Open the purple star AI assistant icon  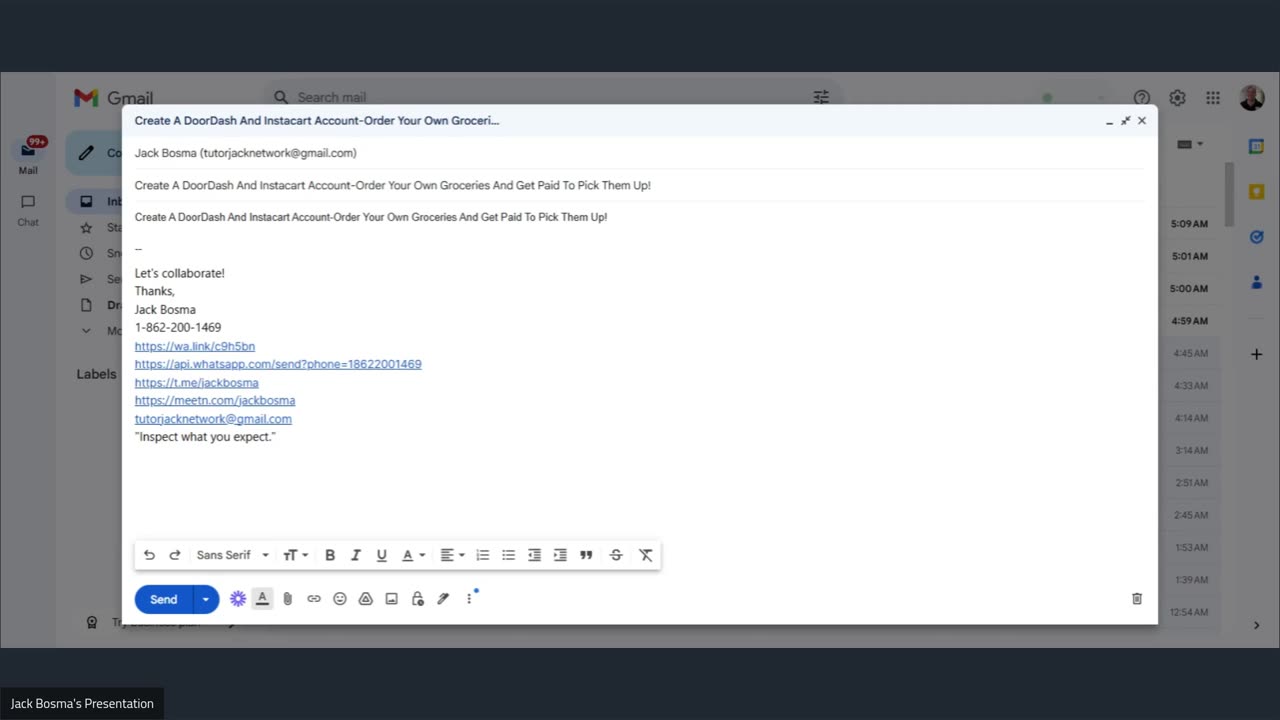click(238, 599)
